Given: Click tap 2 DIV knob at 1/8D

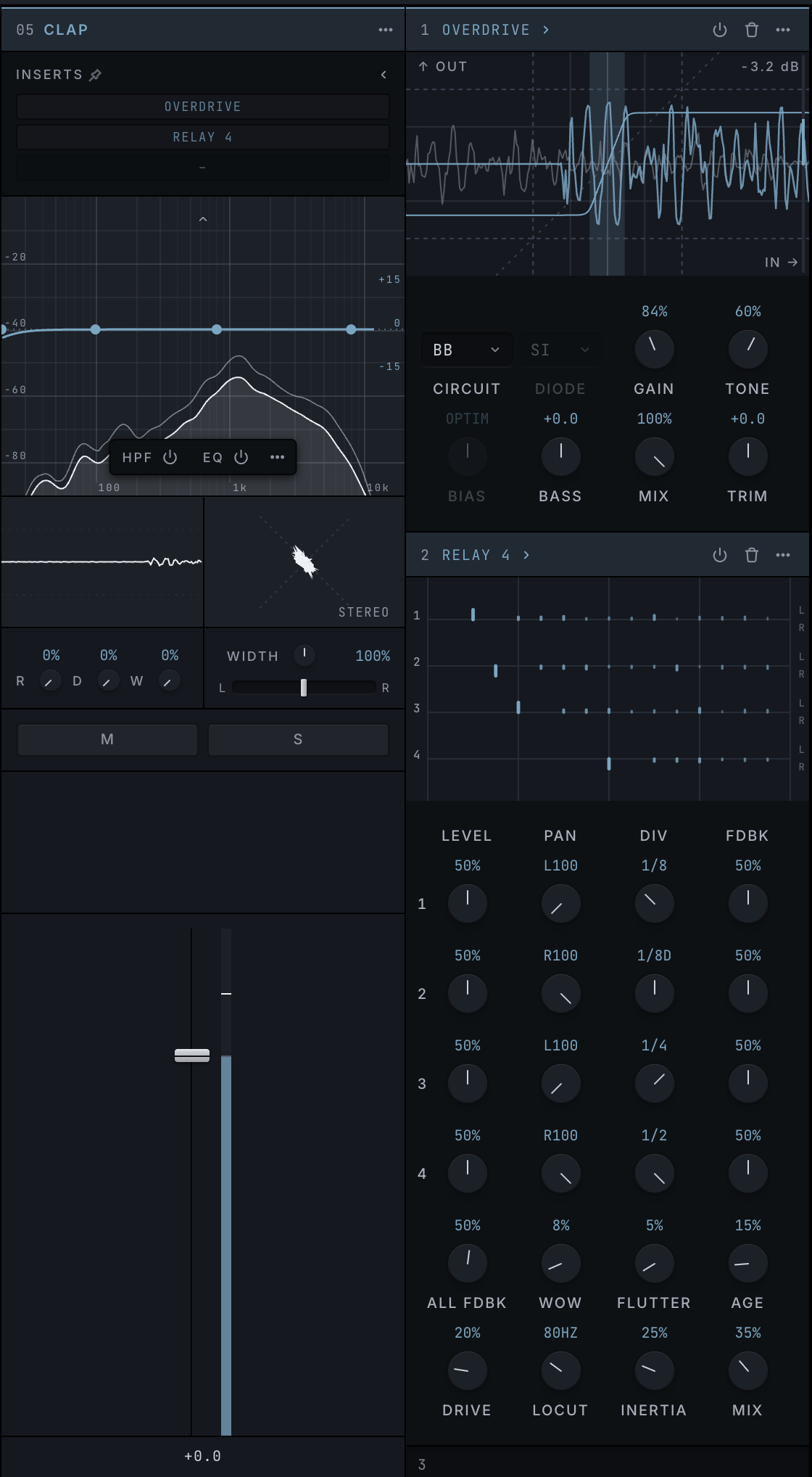Looking at the screenshot, I should click(x=654, y=993).
